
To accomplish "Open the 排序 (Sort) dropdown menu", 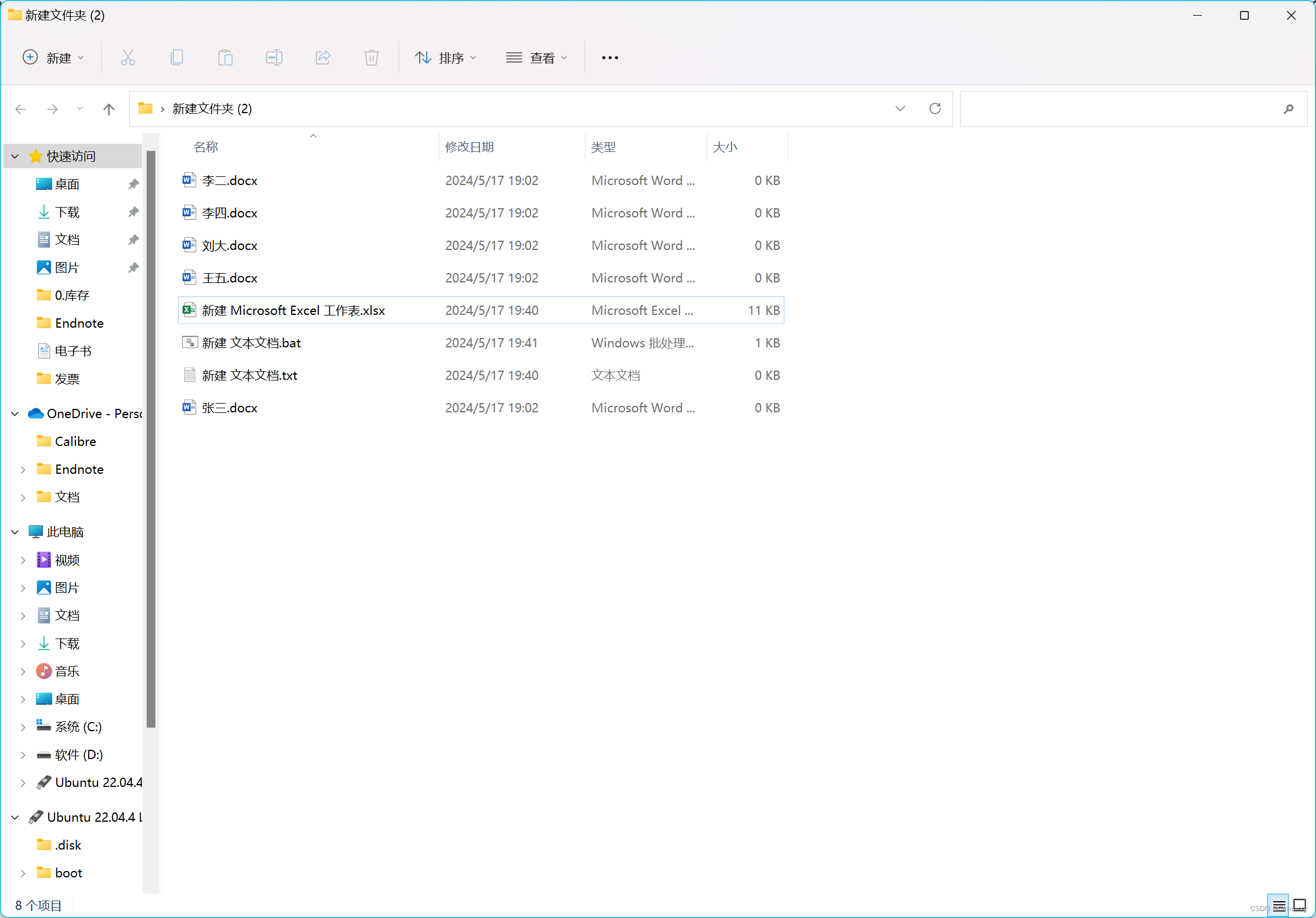I will (446, 57).
